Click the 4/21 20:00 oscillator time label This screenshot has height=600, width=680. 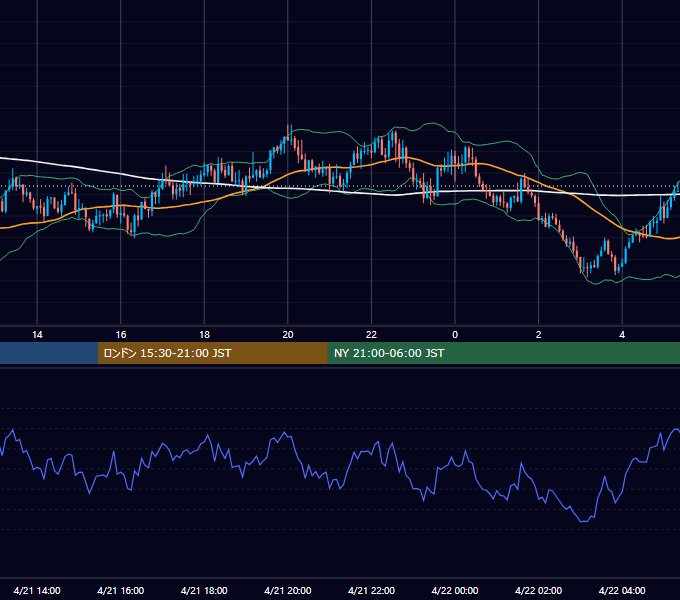(x=288, y=590)
